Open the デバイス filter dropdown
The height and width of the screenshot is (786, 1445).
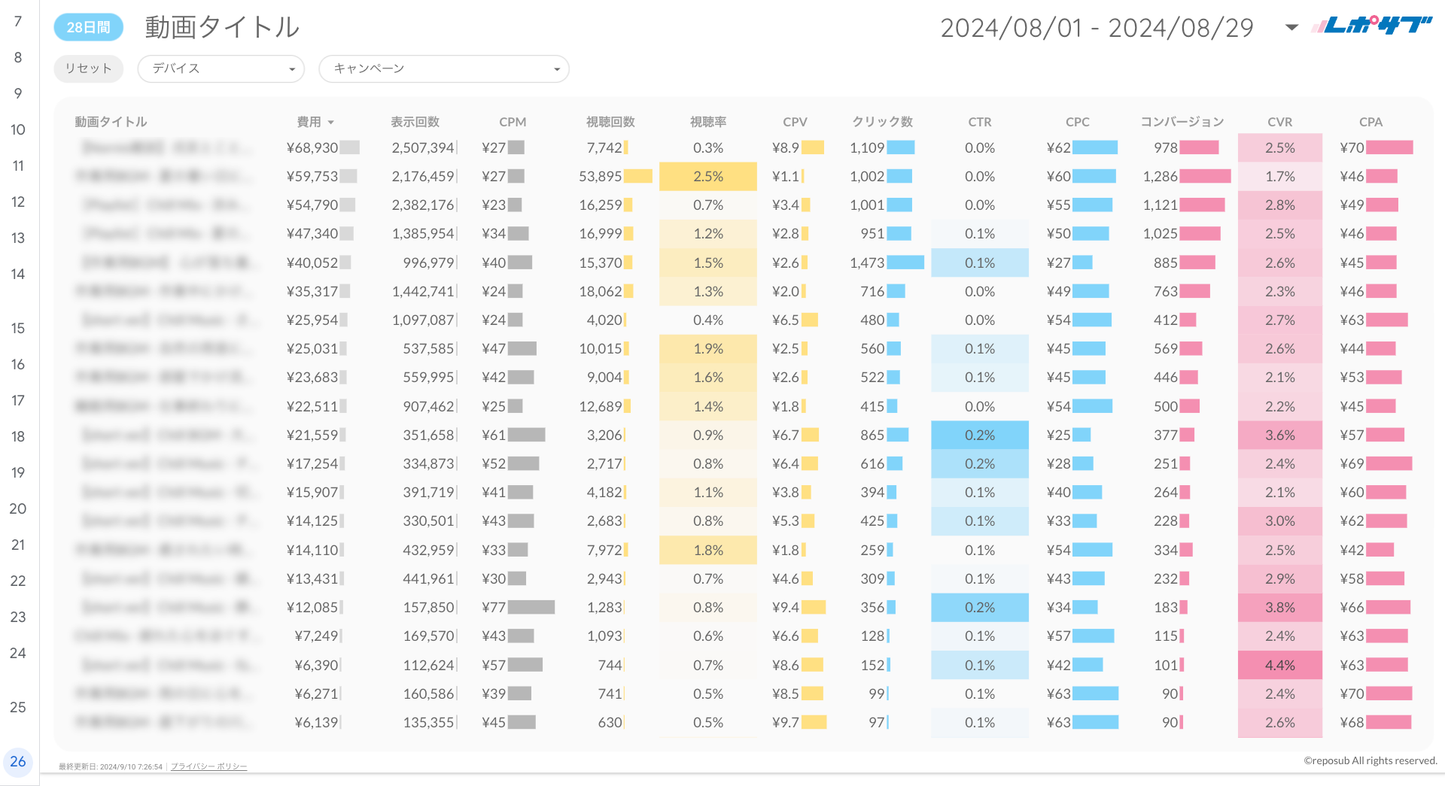click(221, 69)
